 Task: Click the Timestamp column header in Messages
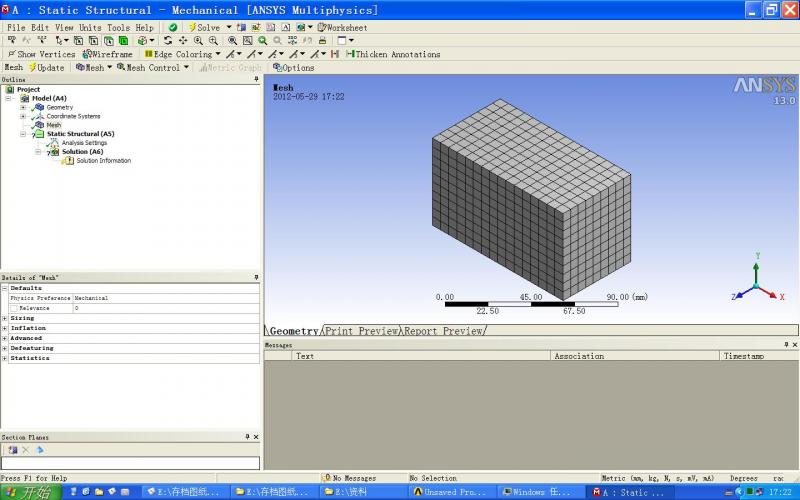[759, 356]
